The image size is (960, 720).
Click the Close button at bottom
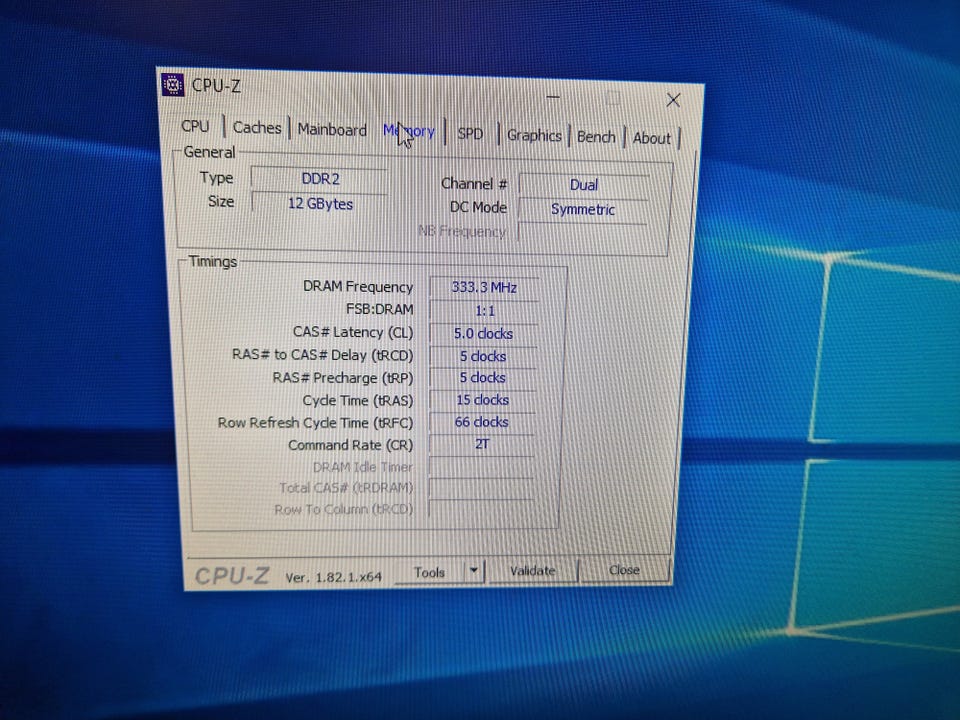point(624,569)
